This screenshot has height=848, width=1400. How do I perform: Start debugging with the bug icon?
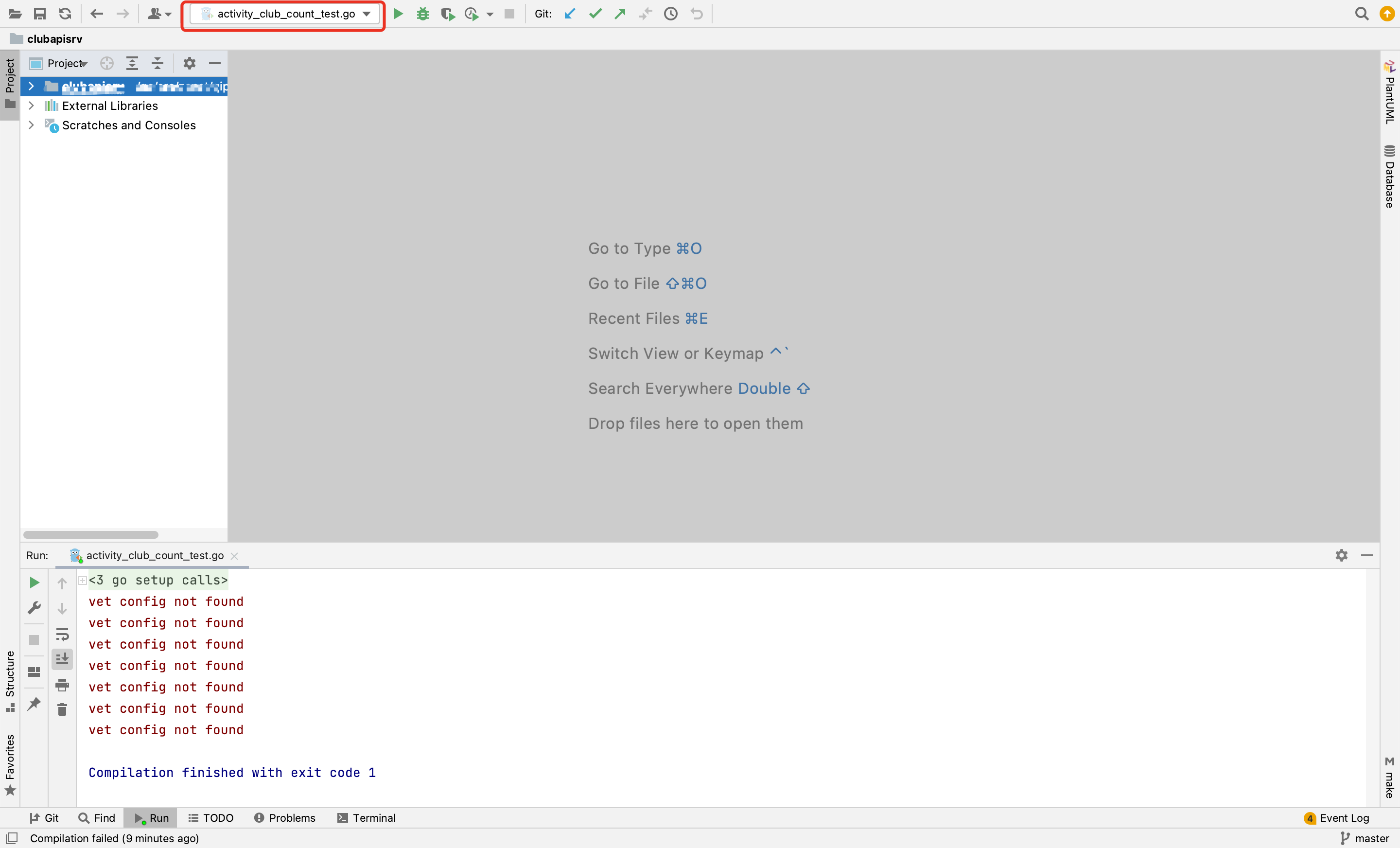click(x=423, y=14)
